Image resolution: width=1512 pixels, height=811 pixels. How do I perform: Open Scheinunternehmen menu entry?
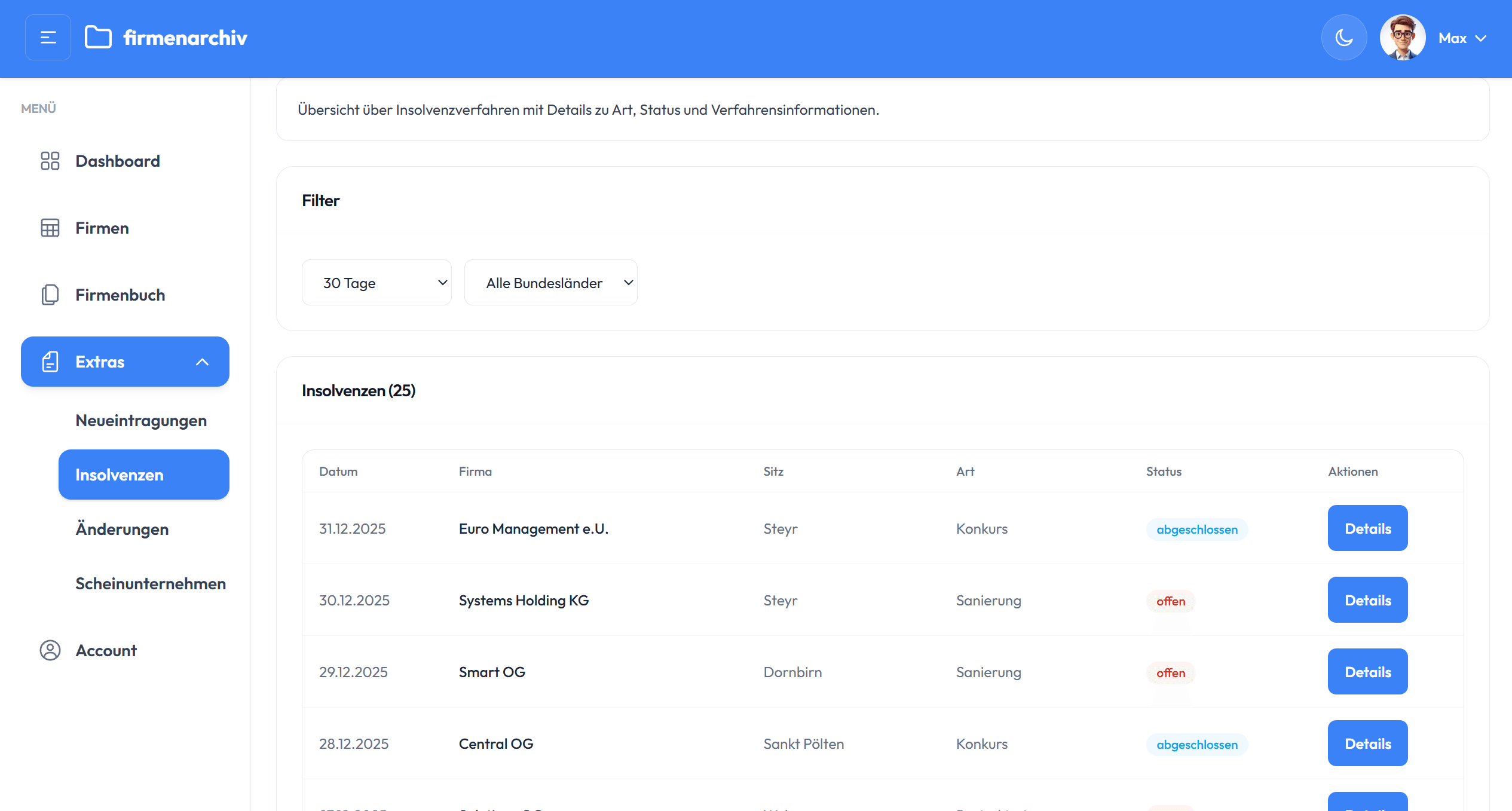151,583
